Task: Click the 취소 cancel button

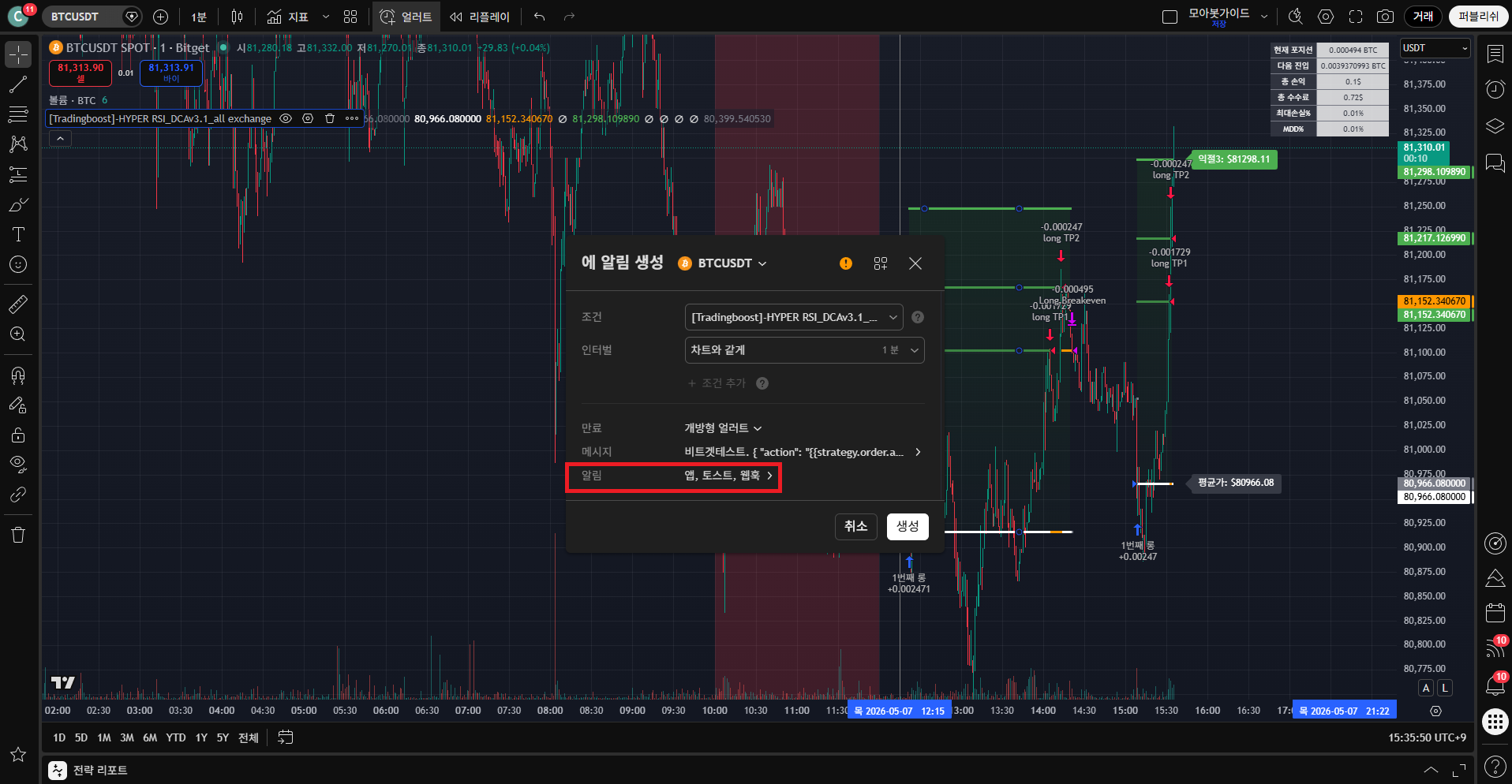Action: point(856,526)
